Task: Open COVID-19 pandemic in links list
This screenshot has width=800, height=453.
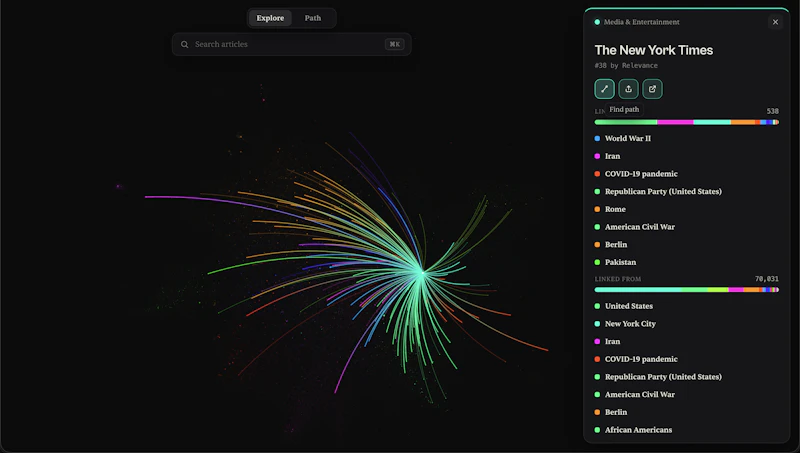Action: [641, 174]
